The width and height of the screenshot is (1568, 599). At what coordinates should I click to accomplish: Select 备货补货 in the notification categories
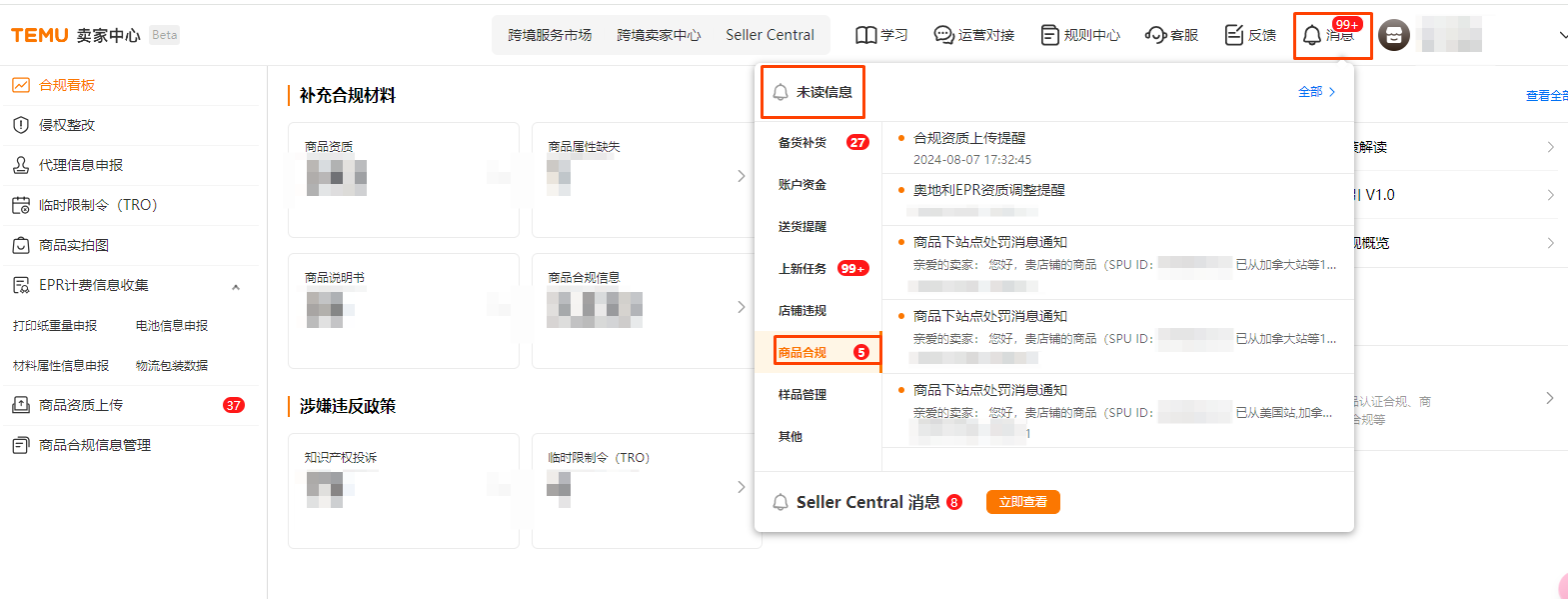tap(802, 141)
